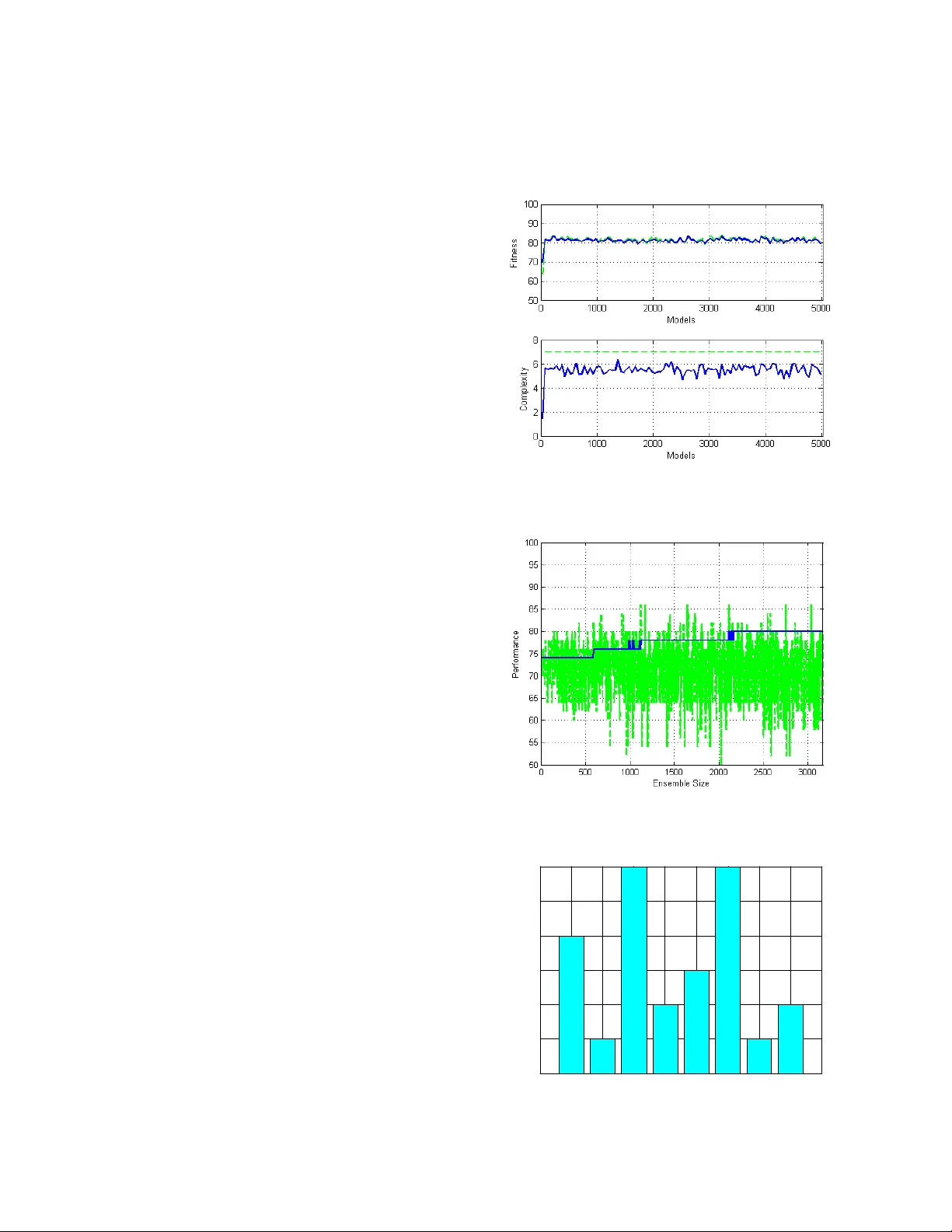Click the second cyan bar from the left

click(602, 1056)
